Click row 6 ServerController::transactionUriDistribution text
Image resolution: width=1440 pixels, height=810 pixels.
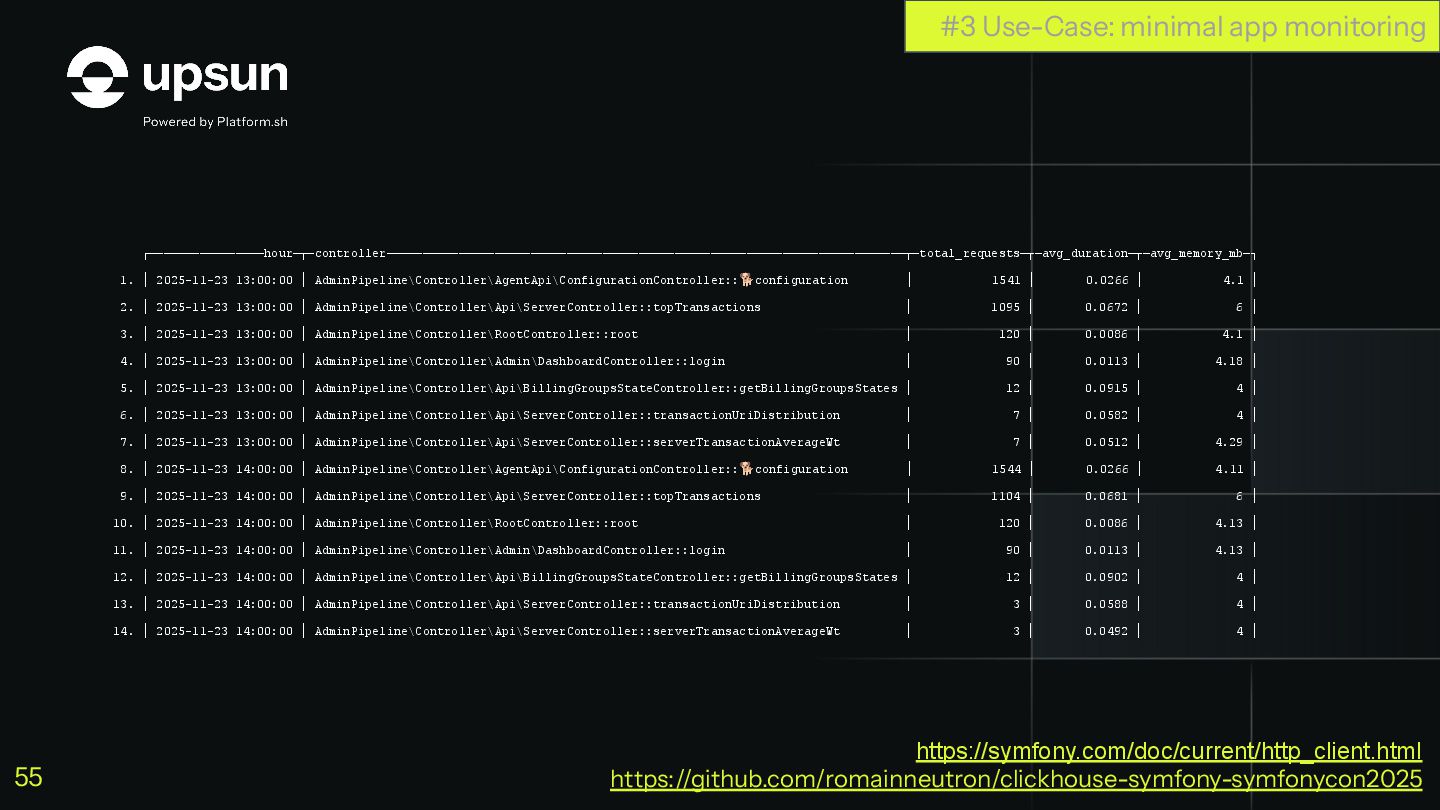[x=577, y=415]
